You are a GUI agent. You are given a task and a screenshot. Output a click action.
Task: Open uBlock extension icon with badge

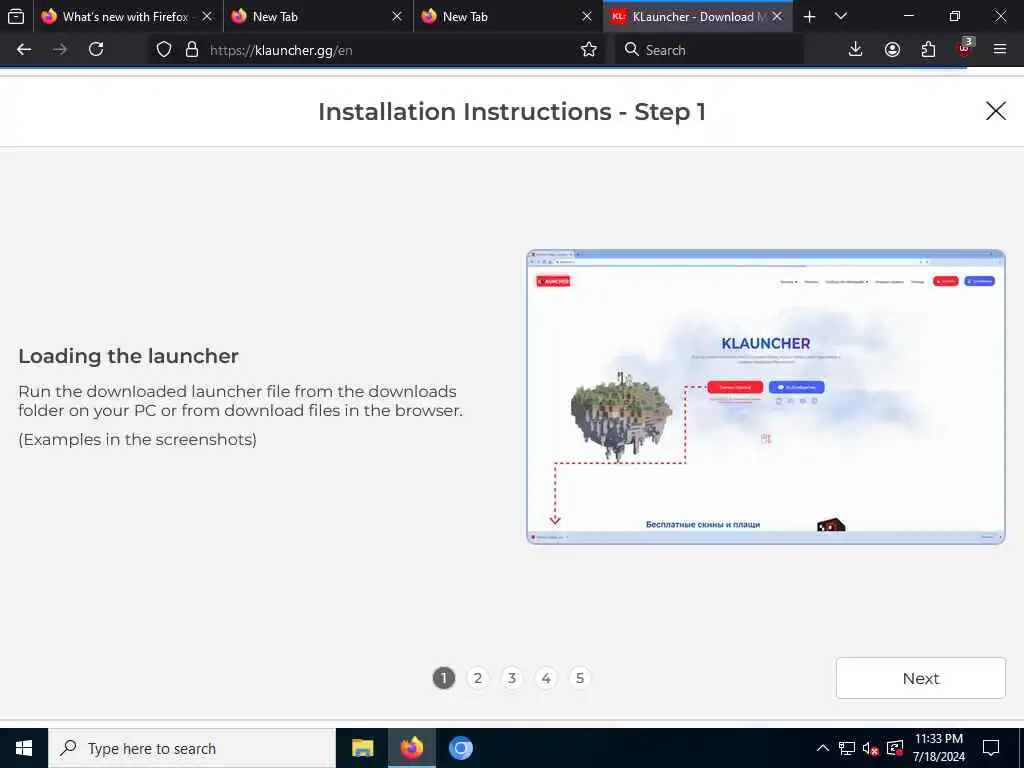[965, 48]
